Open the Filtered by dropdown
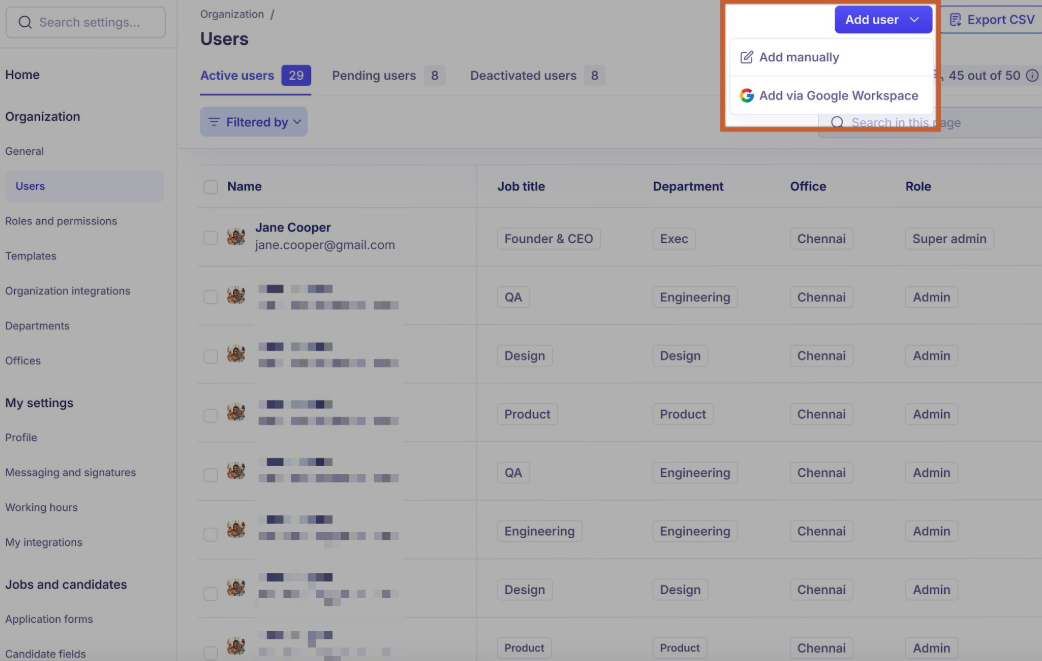The height and width of the screenshot is (661, 1042). point(254,122)
